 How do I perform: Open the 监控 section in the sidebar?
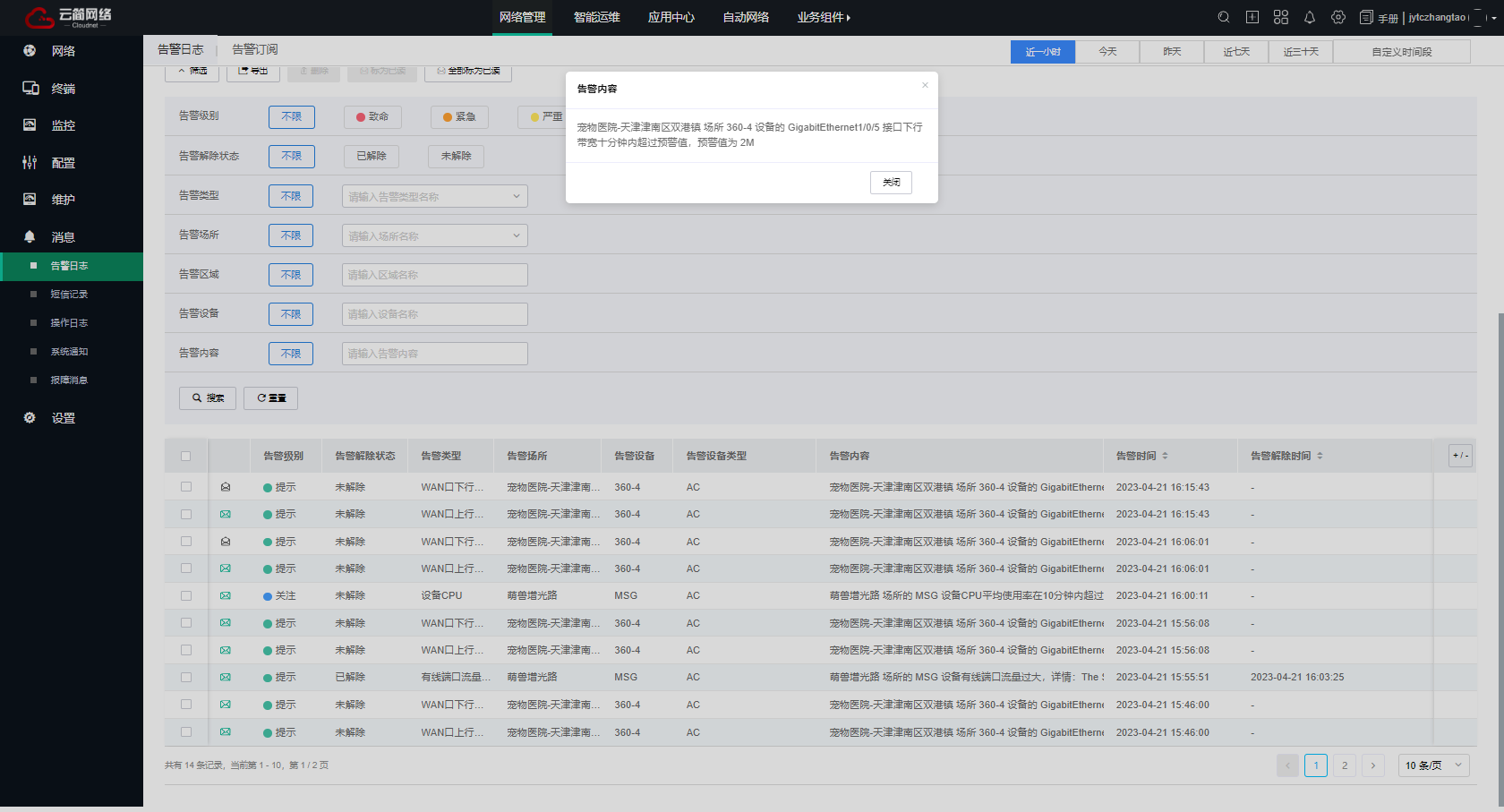point(72,125)
